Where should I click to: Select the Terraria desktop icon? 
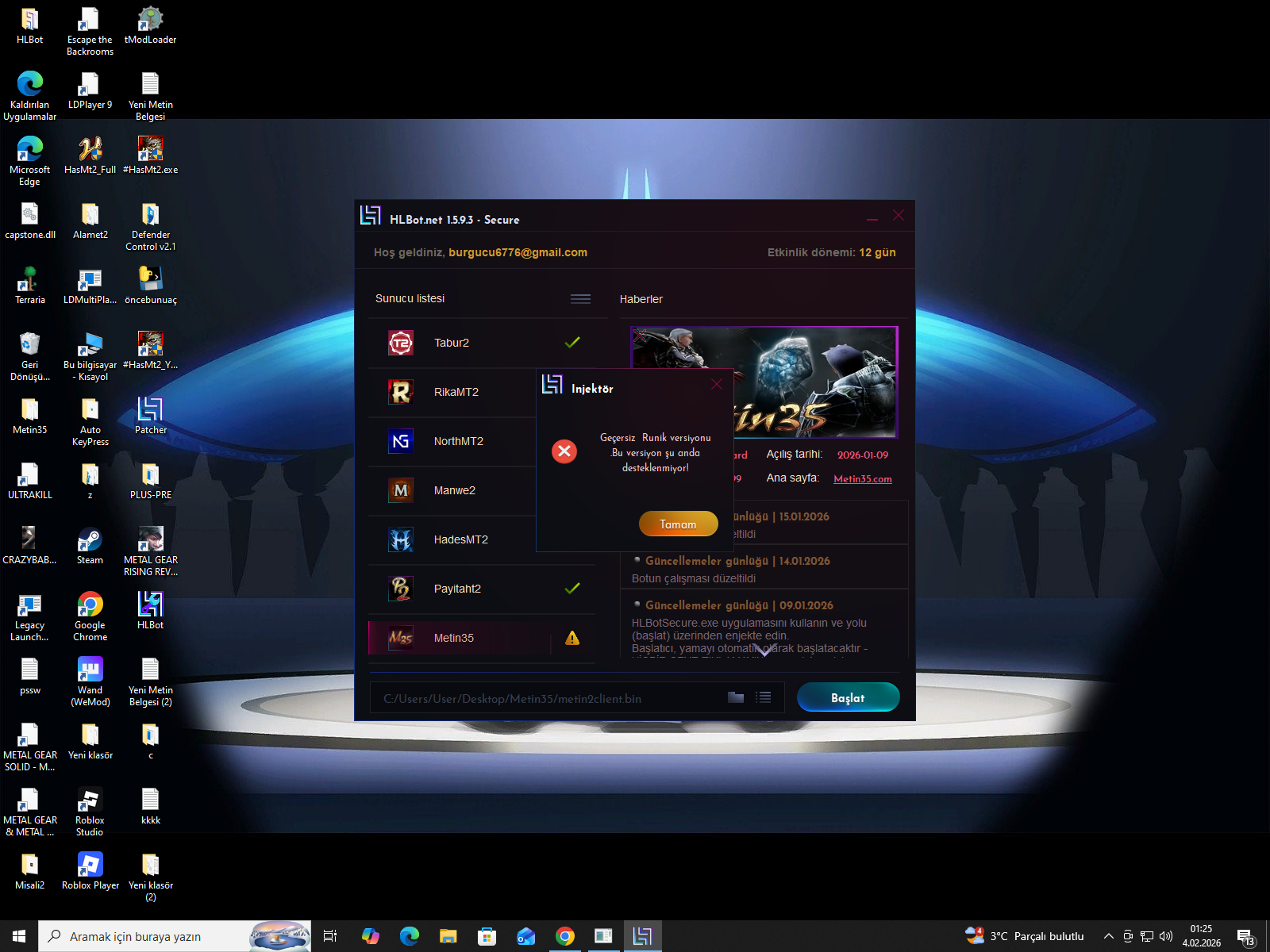pyautogui.click(x=30, y=285)
